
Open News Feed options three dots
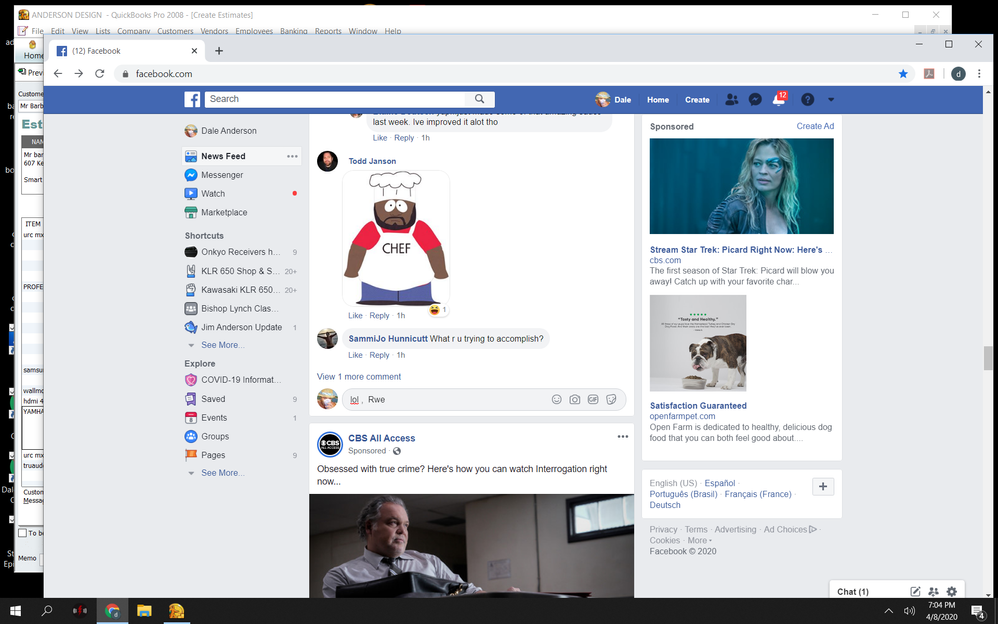click(292, 156)
